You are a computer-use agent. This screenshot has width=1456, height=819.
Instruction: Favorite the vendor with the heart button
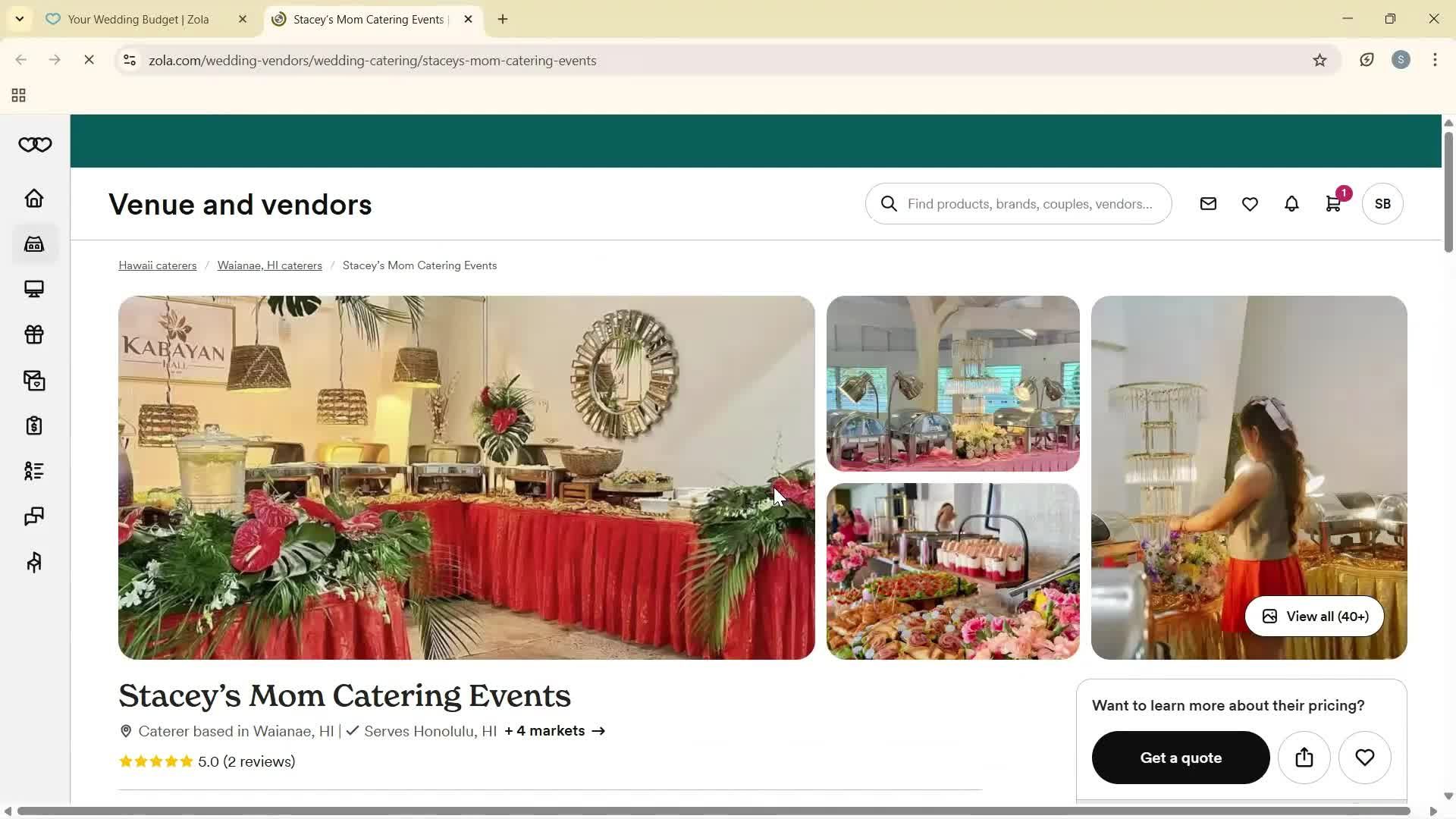[1365, 757]
